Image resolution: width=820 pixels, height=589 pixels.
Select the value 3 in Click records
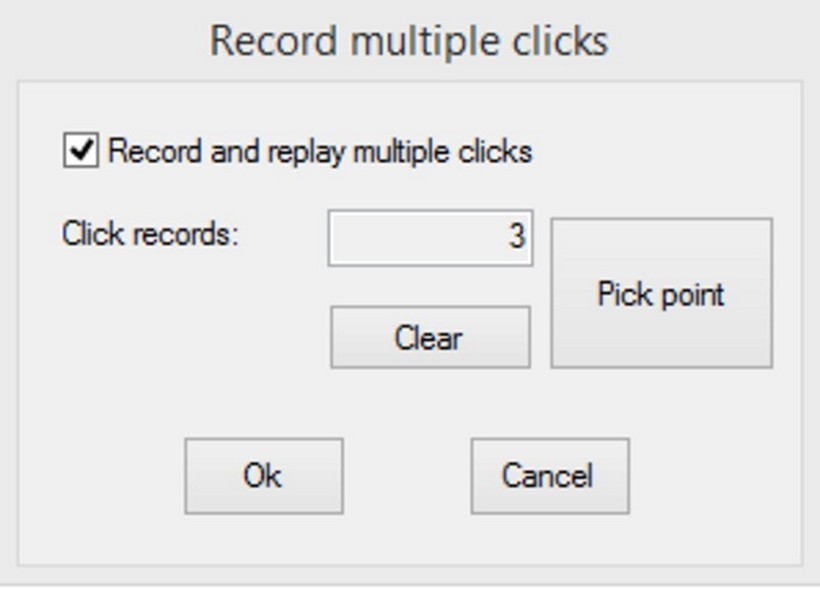(x=517, y=236)
